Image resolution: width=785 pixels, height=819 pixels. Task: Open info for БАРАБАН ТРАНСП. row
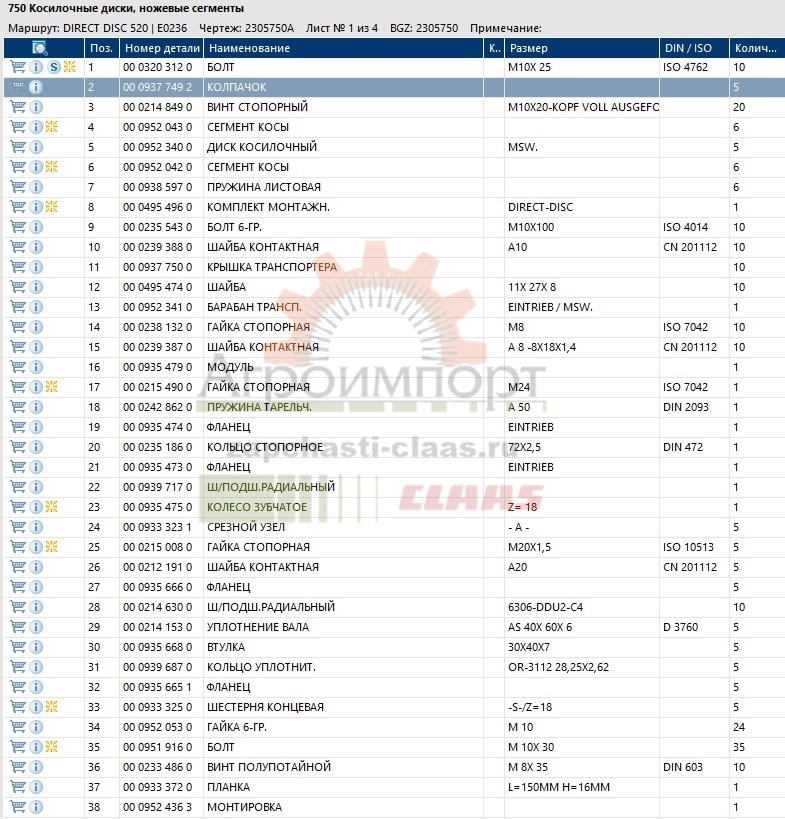coord(36,307)
